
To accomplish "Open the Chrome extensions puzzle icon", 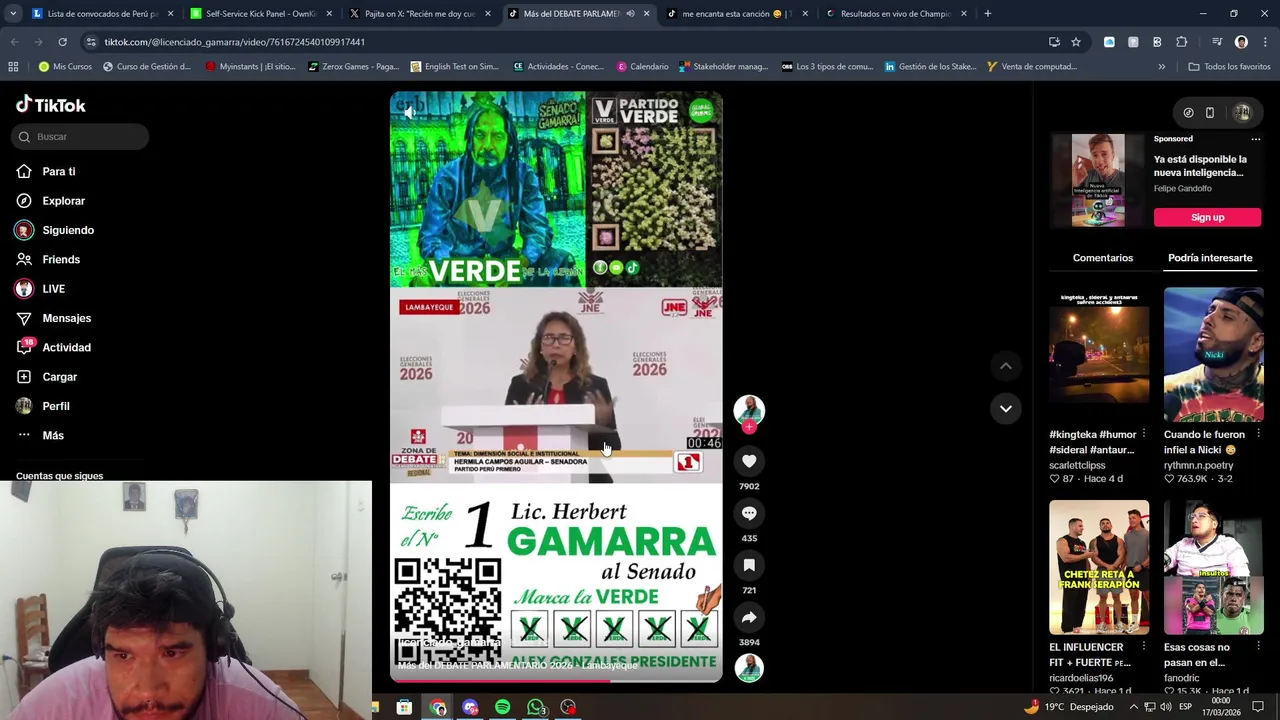I will pos(1182,42).
